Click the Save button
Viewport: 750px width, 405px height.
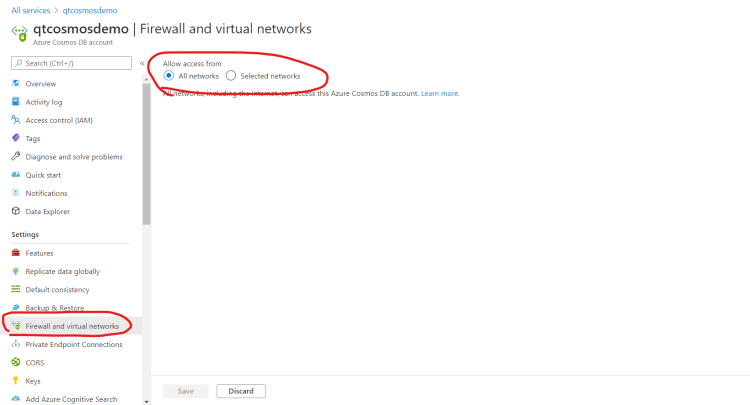pos(186,391)
